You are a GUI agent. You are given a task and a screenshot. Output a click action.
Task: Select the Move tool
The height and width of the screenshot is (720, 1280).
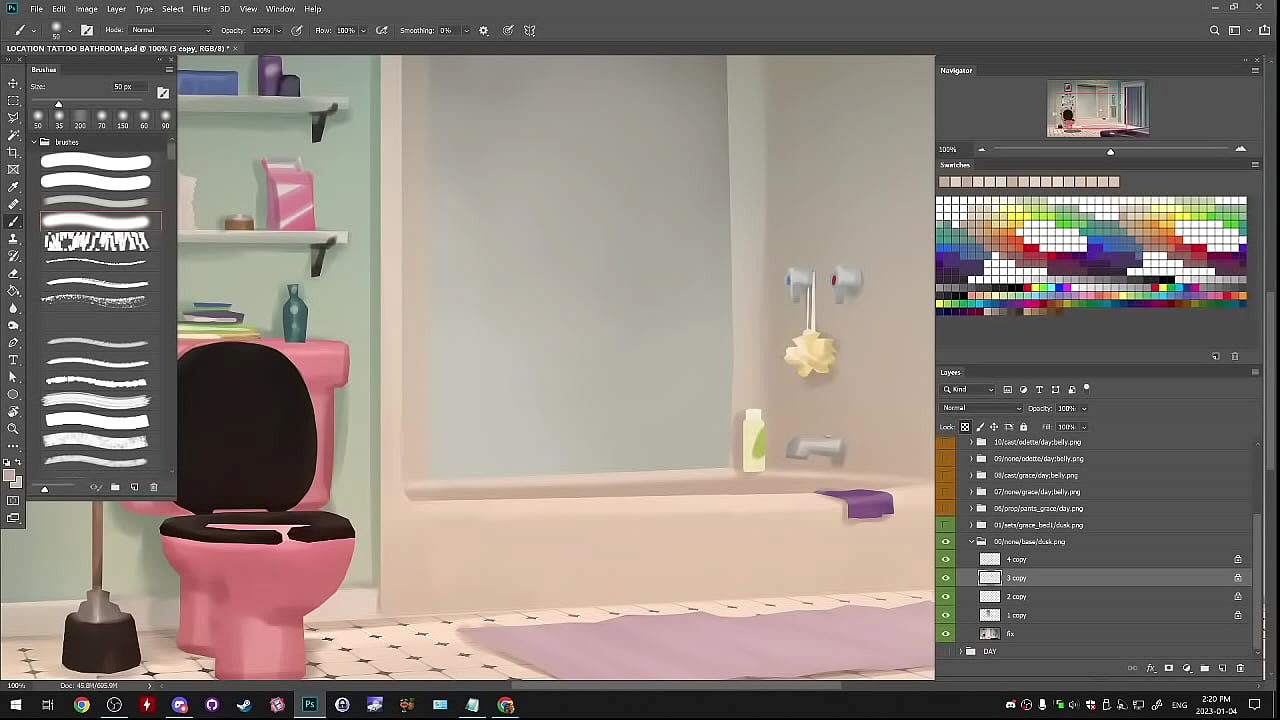coord(13,83)
